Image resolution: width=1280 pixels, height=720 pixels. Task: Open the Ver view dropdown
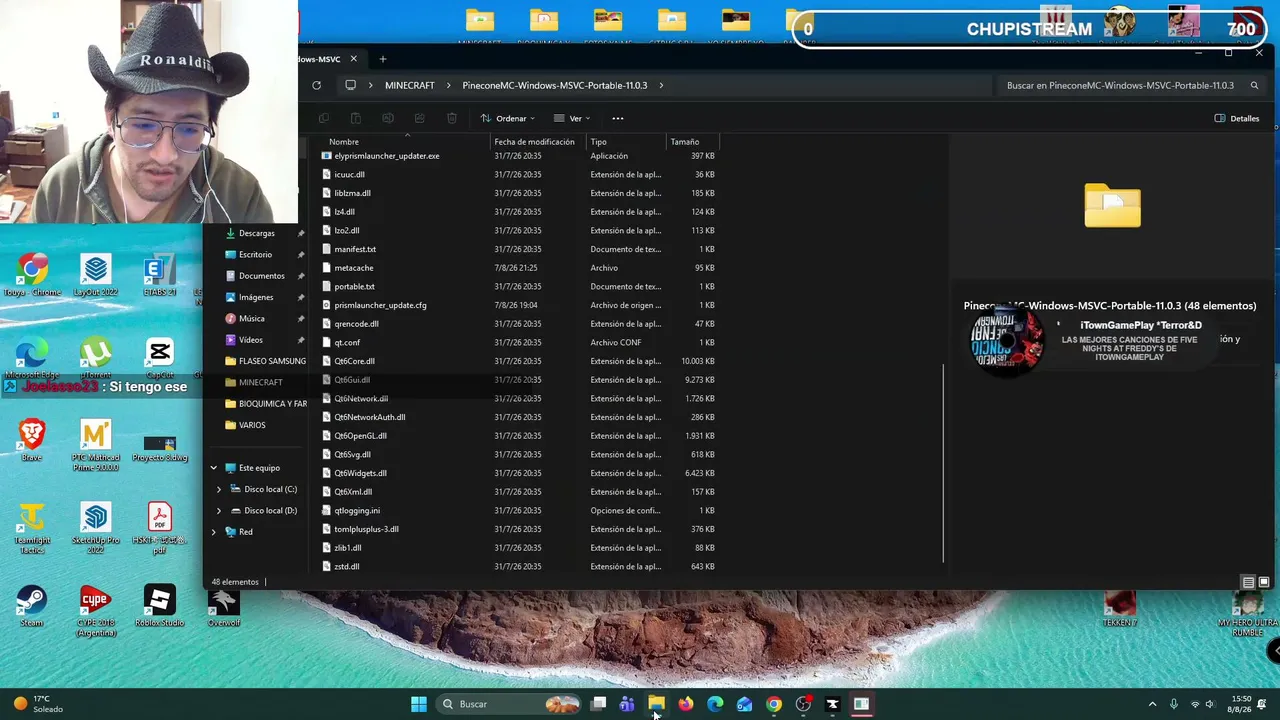[x=572, y=118]
